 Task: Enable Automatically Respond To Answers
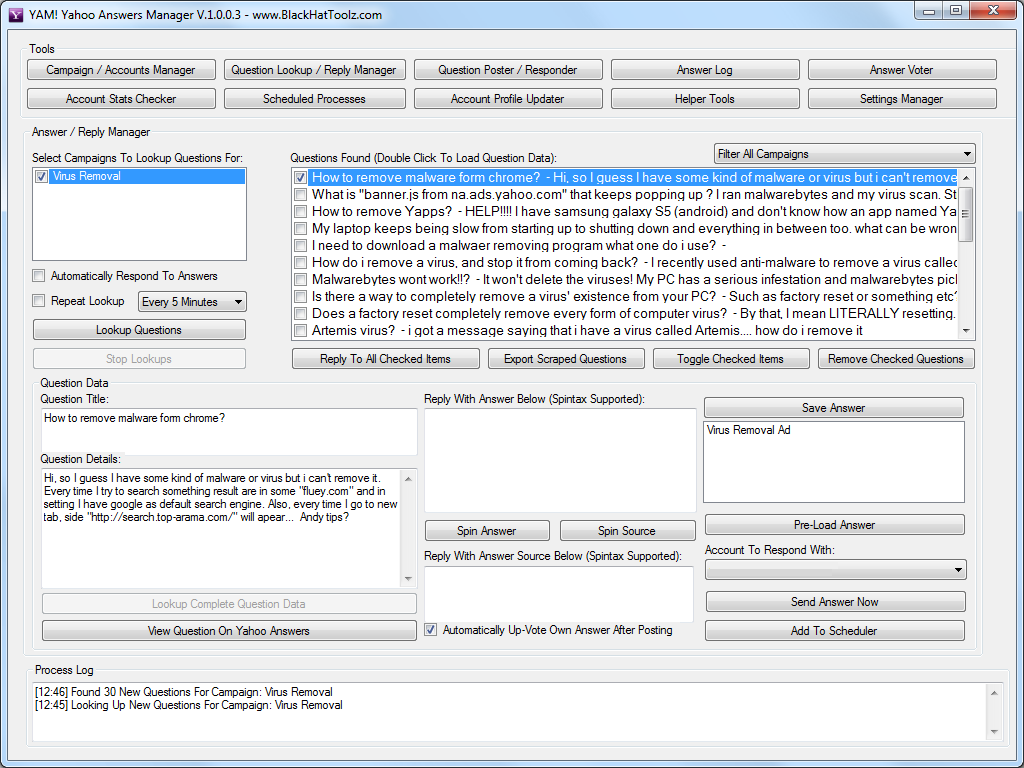coord(39,276)
